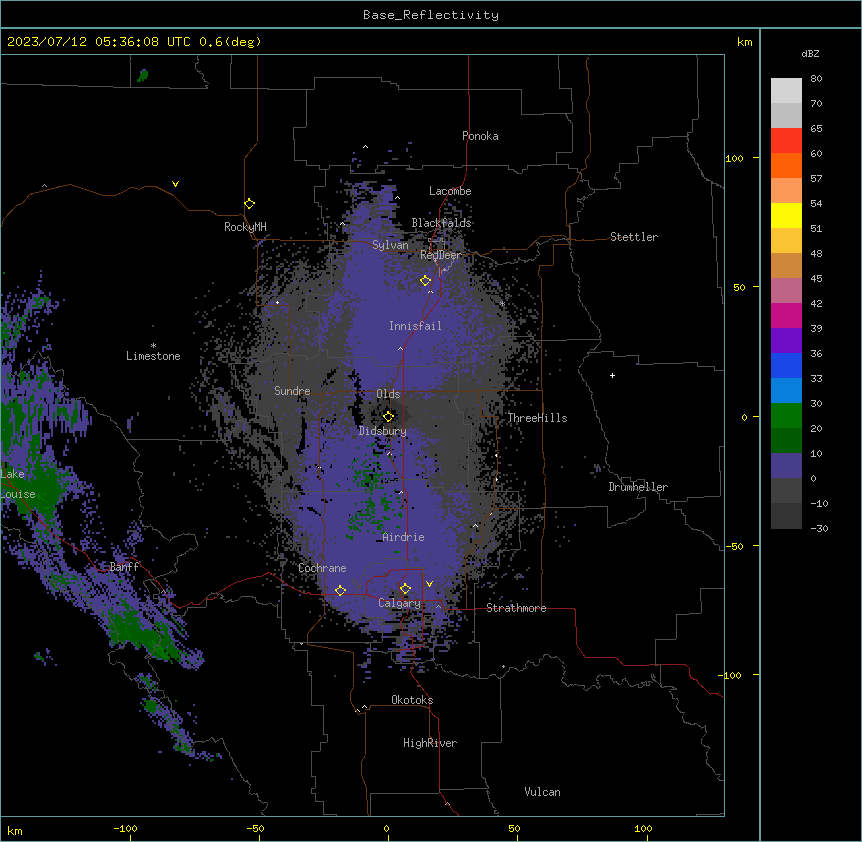Click the purple-blue 10 dBZ legend swatch
This screenshot has height=842, width=862.
click(786, 466)
